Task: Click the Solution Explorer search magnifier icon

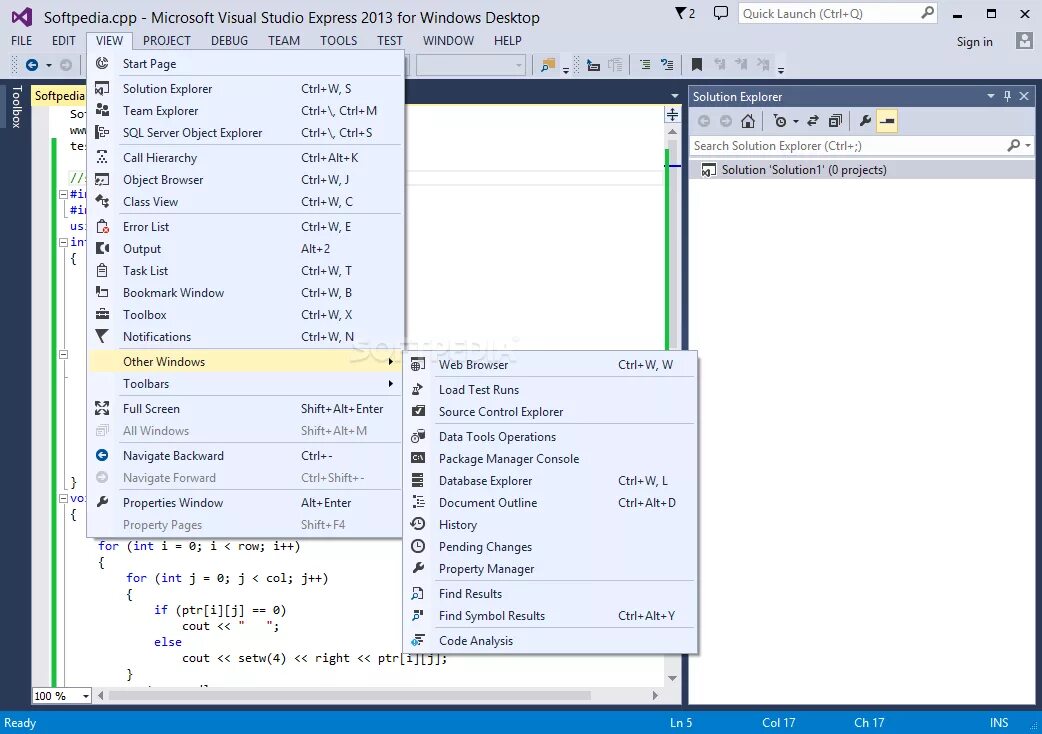Action: [x=1013, y=145]
